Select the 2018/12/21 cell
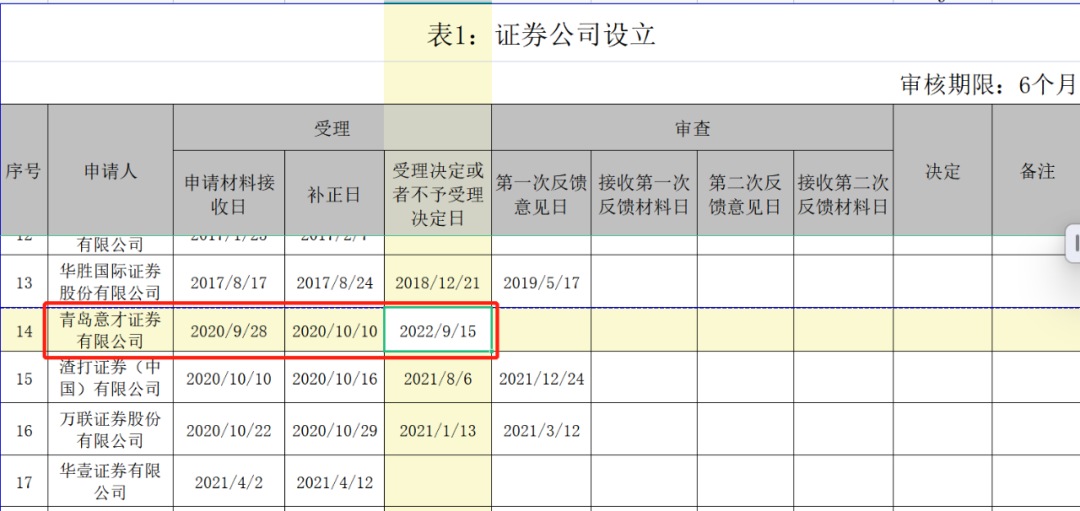This screenshot has width=1080, height=511. pyautogui.click(x=437, y=282)
